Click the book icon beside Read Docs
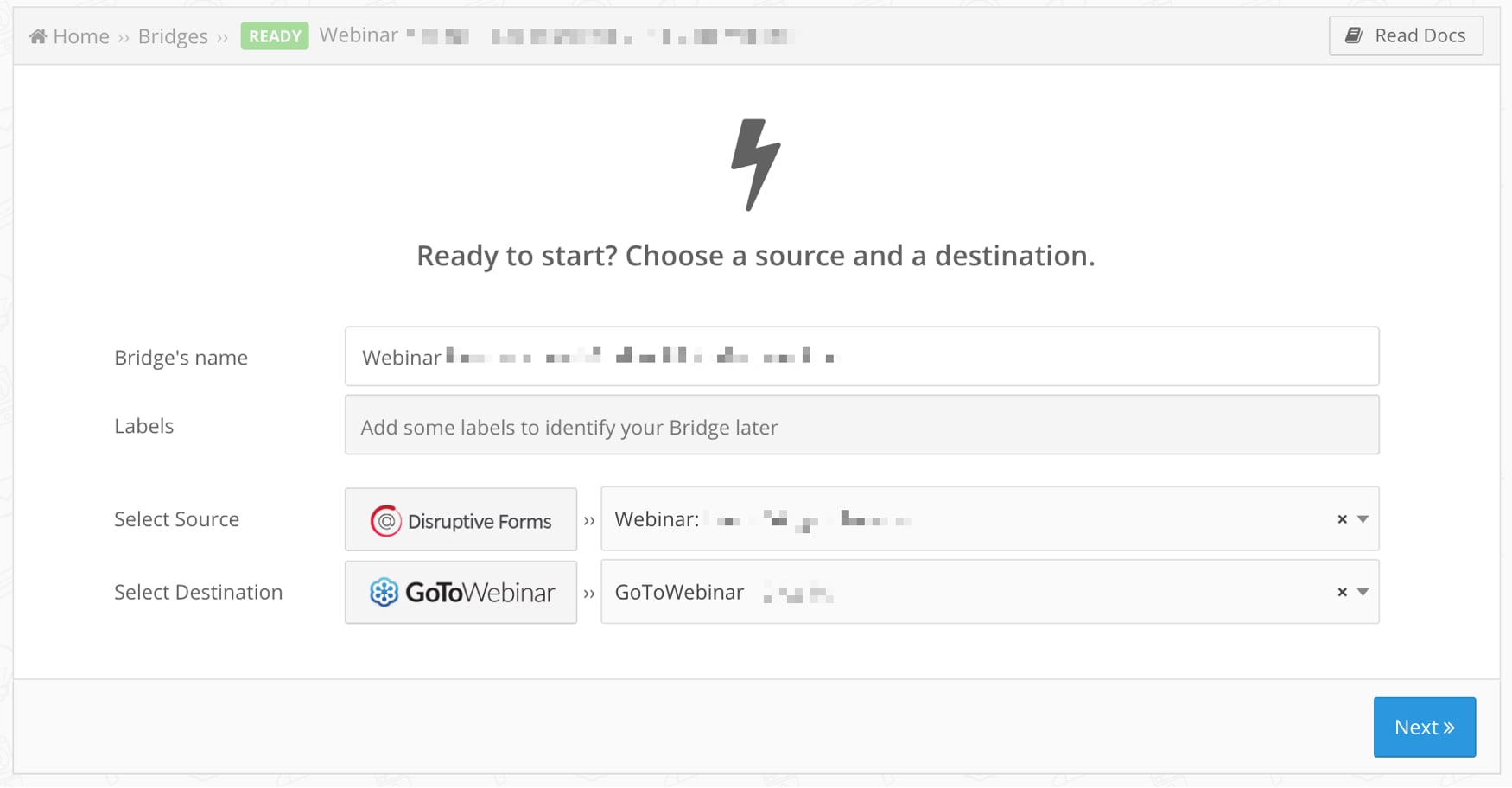Image resolution: width=1512 pixels, height=788 pixels. point(1353,35)
